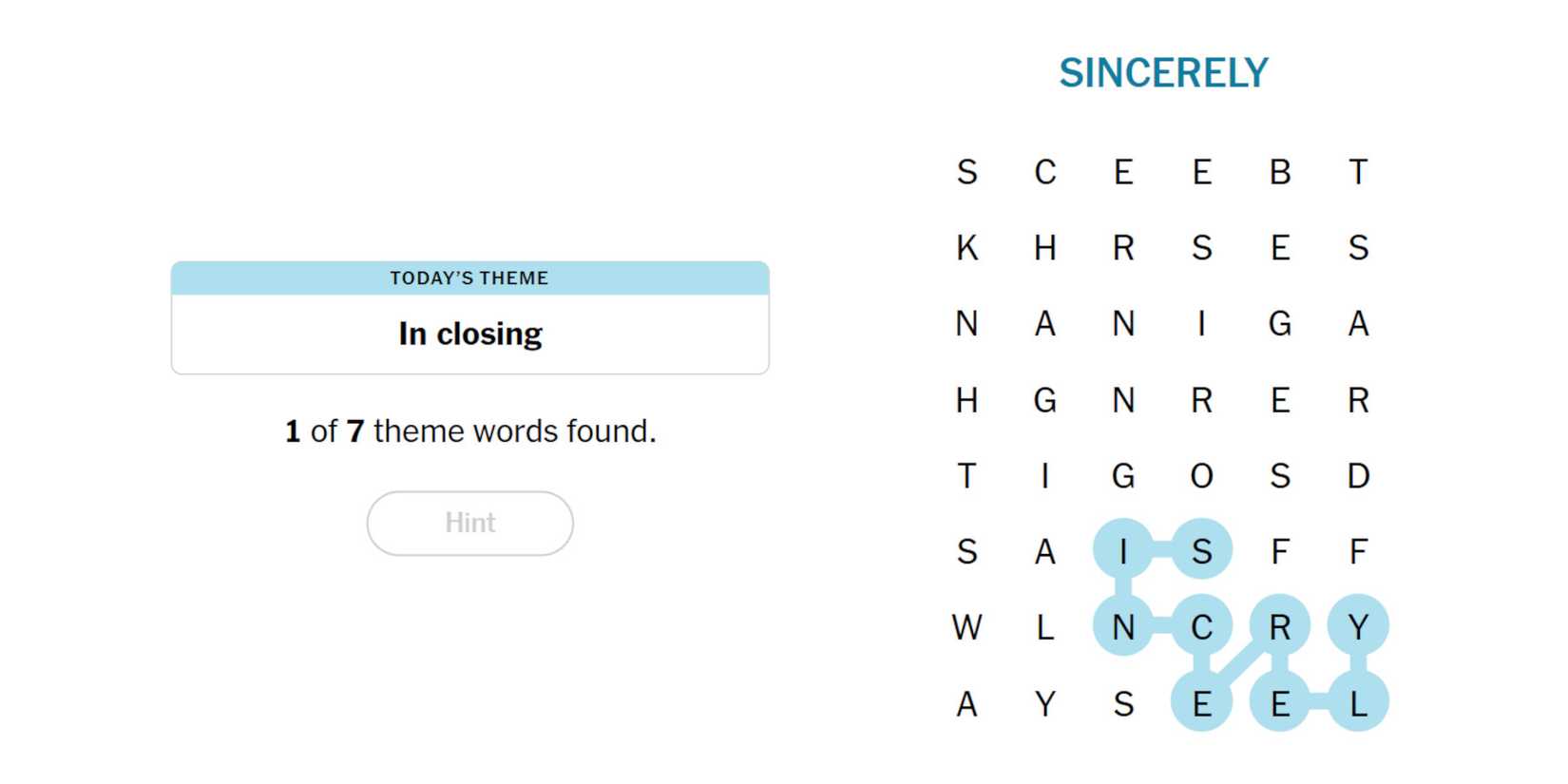Click the Hint button
This screenshot has width=1568, height=784.
coord(469,523)
